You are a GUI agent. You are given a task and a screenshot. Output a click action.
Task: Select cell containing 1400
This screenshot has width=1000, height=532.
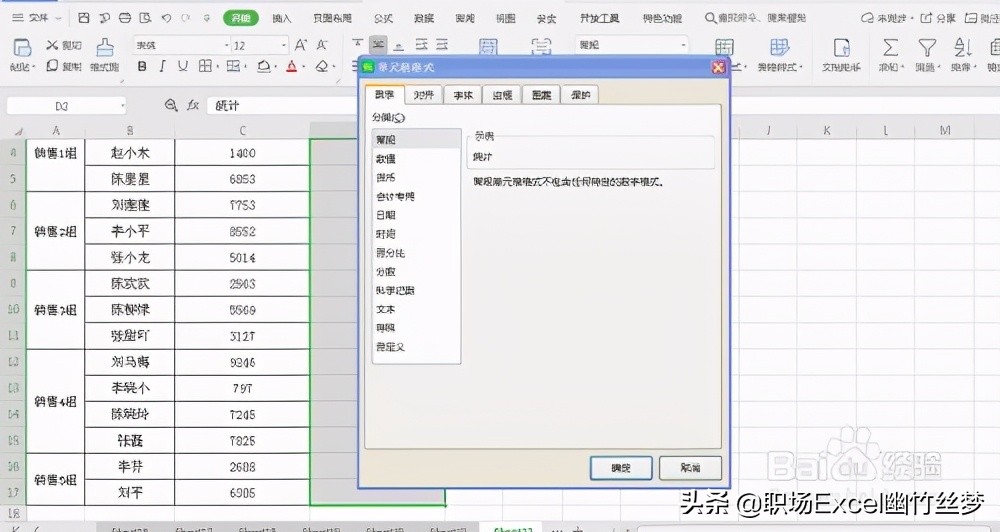point(242,153)
